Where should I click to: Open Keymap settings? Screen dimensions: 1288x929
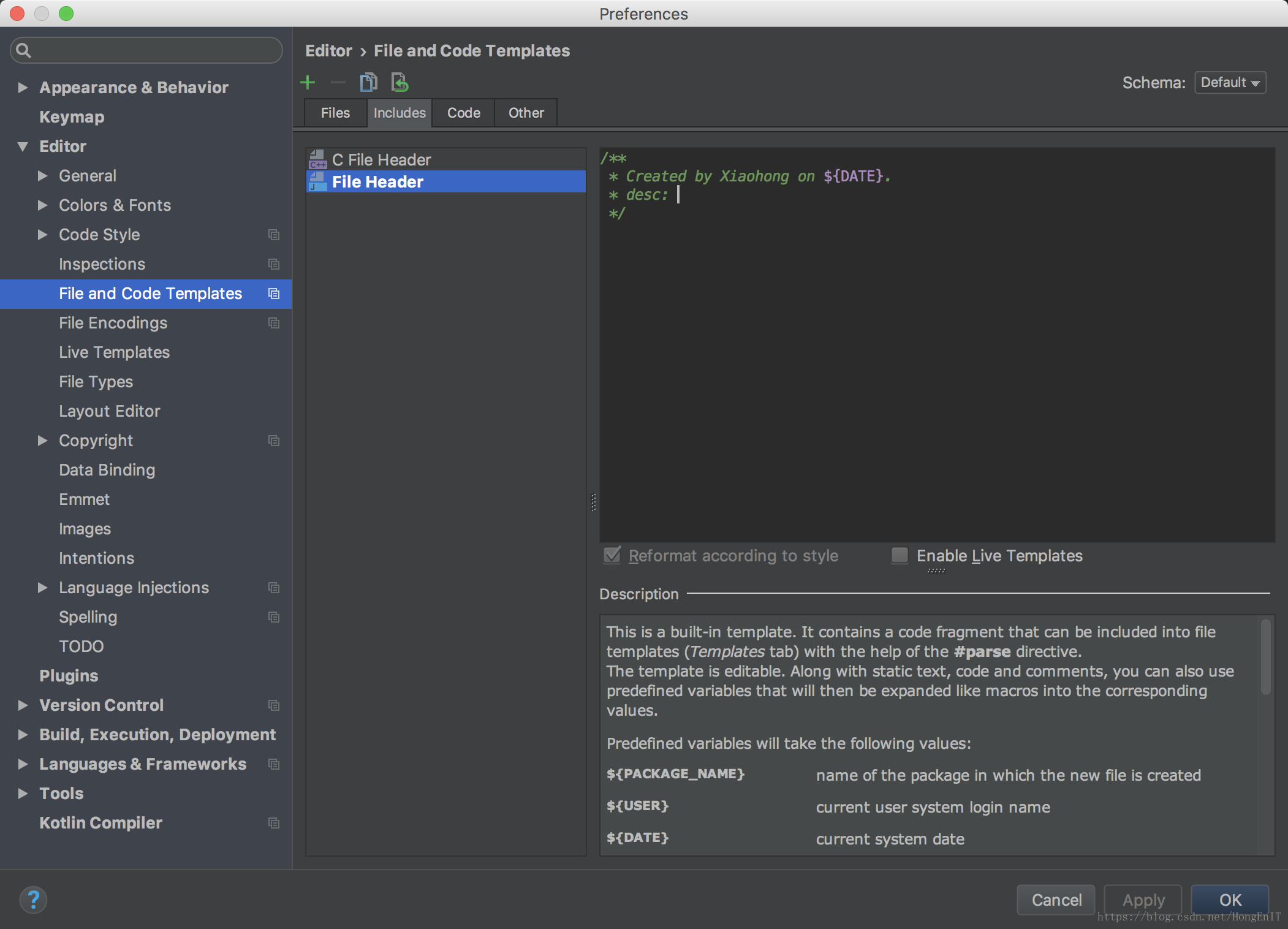pos(72,117)
